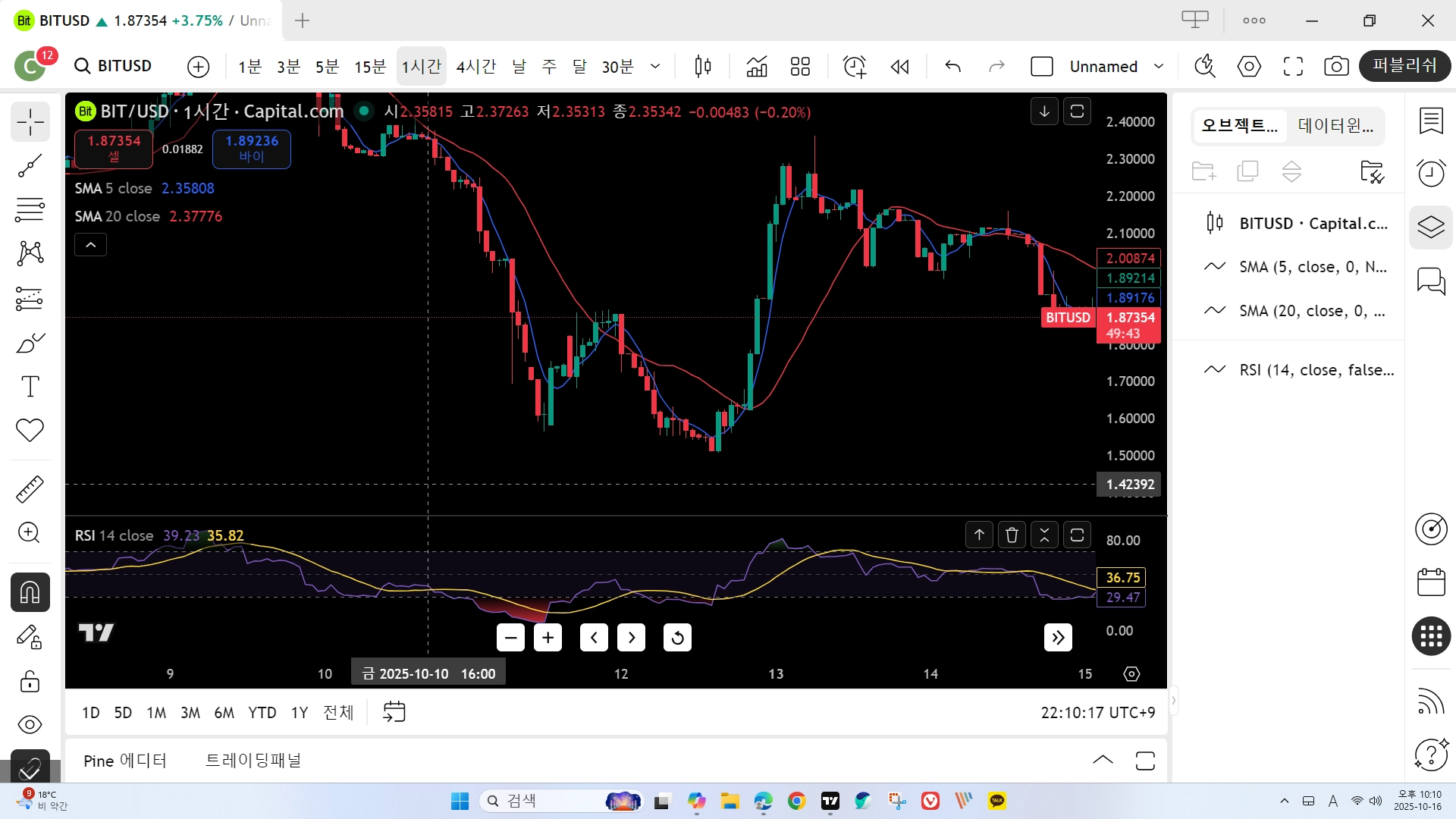
Task: Click the 1.89236 바이 buy button
Action: coord(252,149)
